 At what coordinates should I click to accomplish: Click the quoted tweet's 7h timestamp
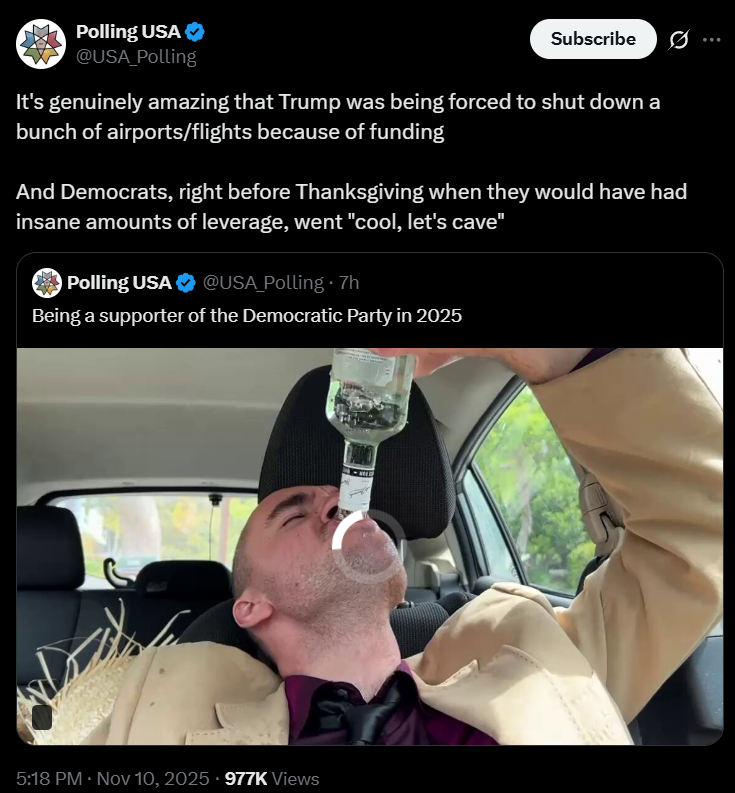click(x=349, y=283)
